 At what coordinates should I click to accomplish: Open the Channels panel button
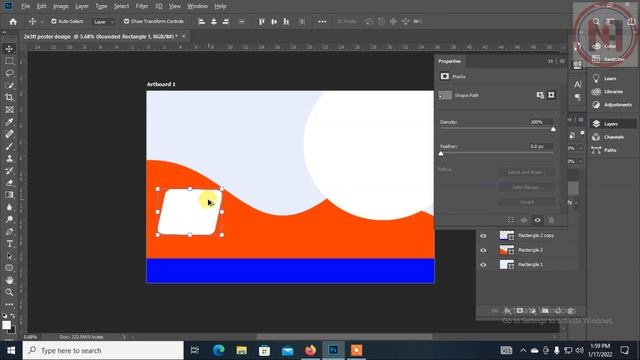click(612, 137)
